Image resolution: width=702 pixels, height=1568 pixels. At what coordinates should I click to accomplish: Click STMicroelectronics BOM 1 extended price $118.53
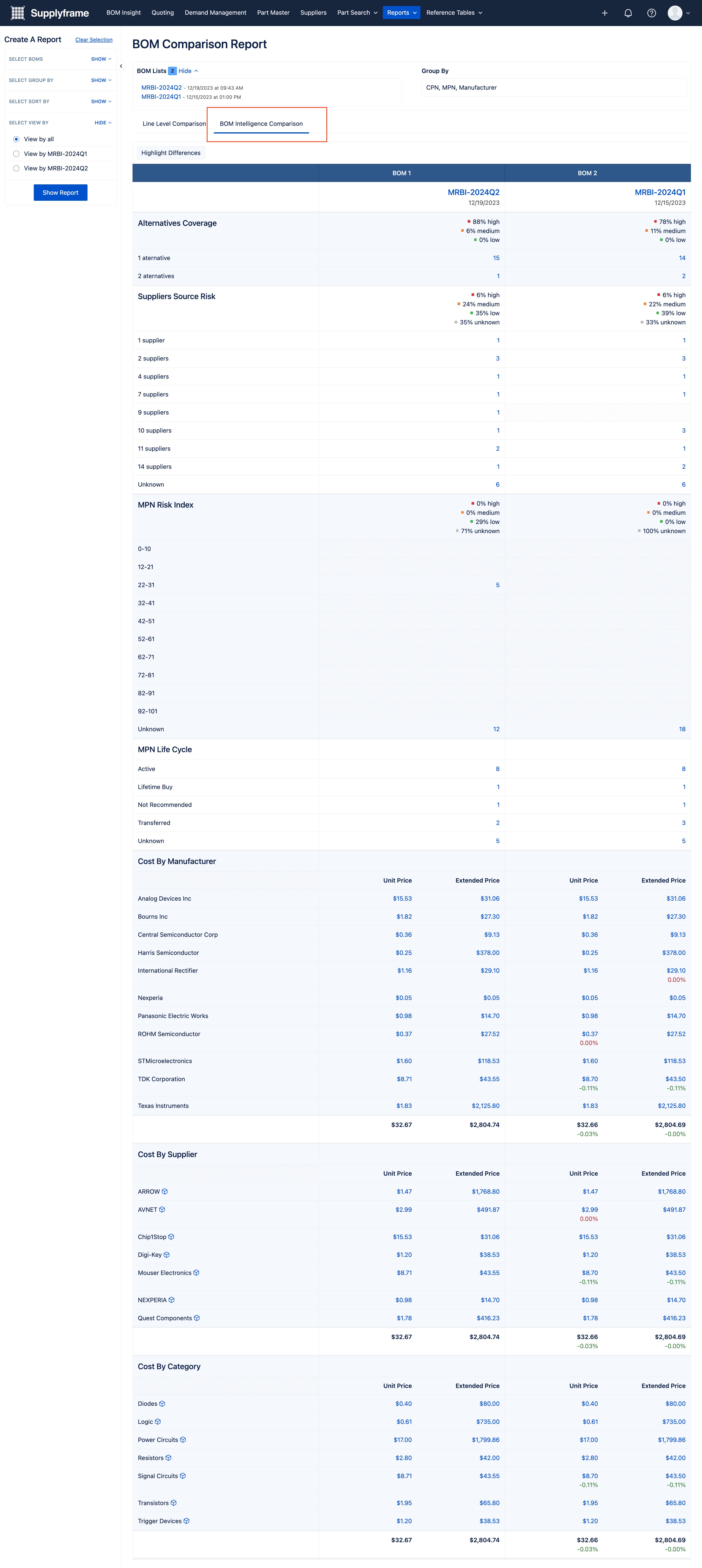pyautogui.click(x=488, y=1061)
